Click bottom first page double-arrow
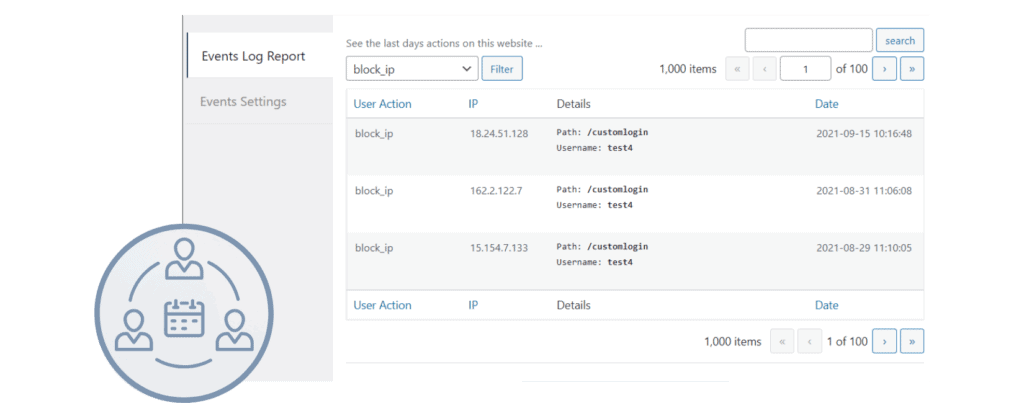The image size is (1024, 403). point(782,341)
